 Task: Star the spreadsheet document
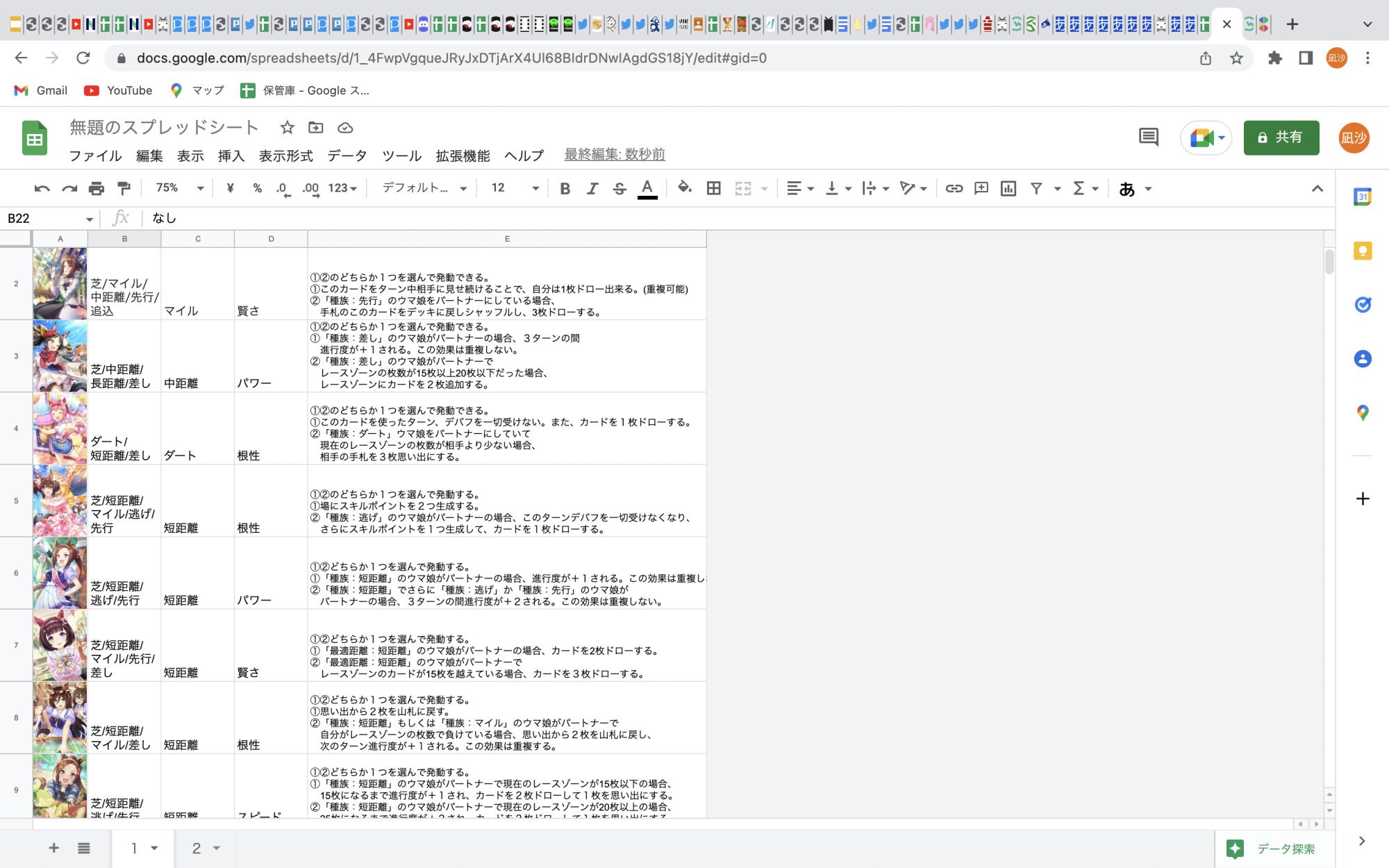click(x=287, y=127)
